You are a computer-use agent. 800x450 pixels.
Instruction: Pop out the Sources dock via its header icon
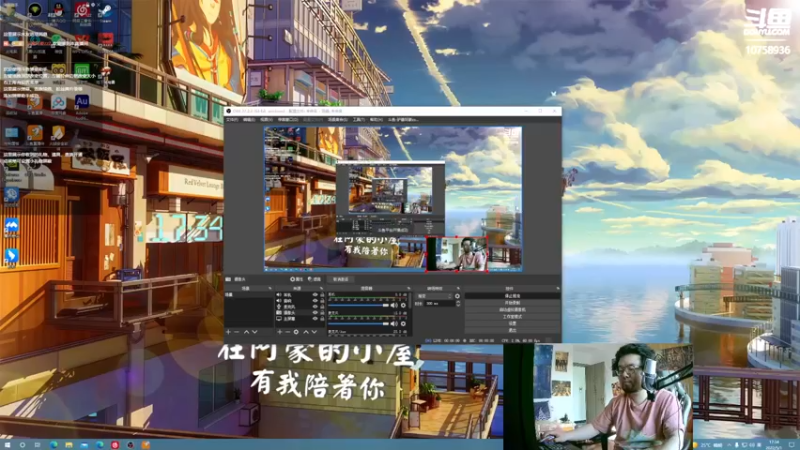[x=321, y=288]
